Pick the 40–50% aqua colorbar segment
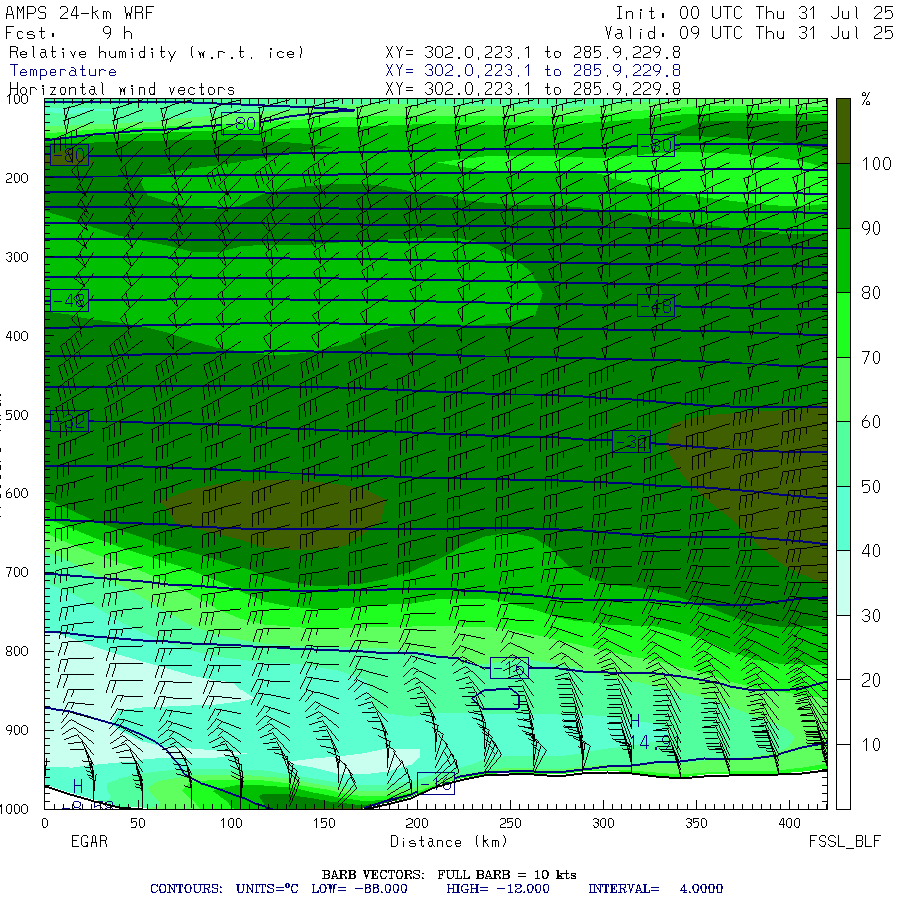Image resolution: width=900 pixels, height=900 pixels. [843, 519]
